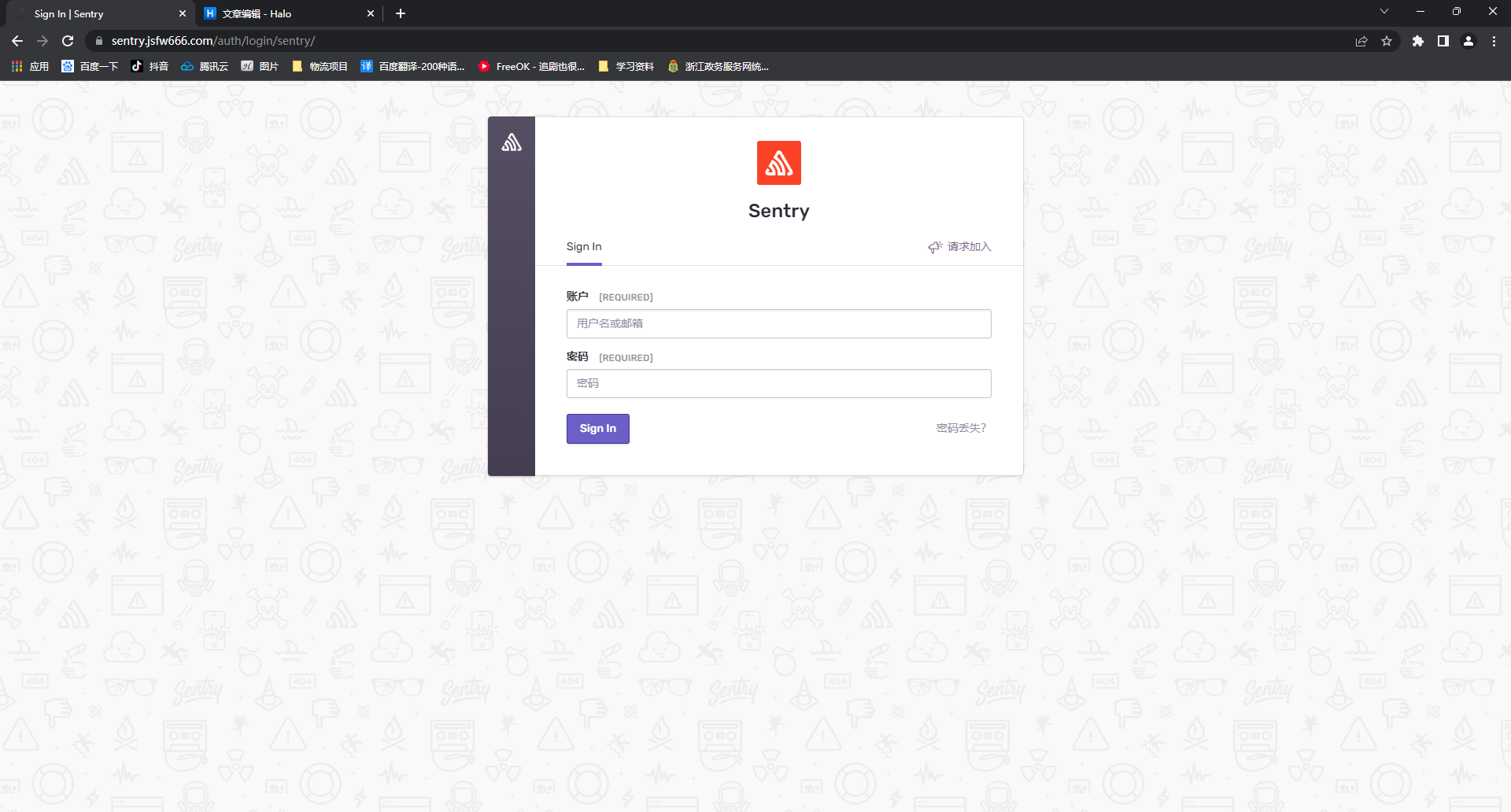Click the red Sentry logo above the title
The image size is (1511, 812).
coord(779,163)
